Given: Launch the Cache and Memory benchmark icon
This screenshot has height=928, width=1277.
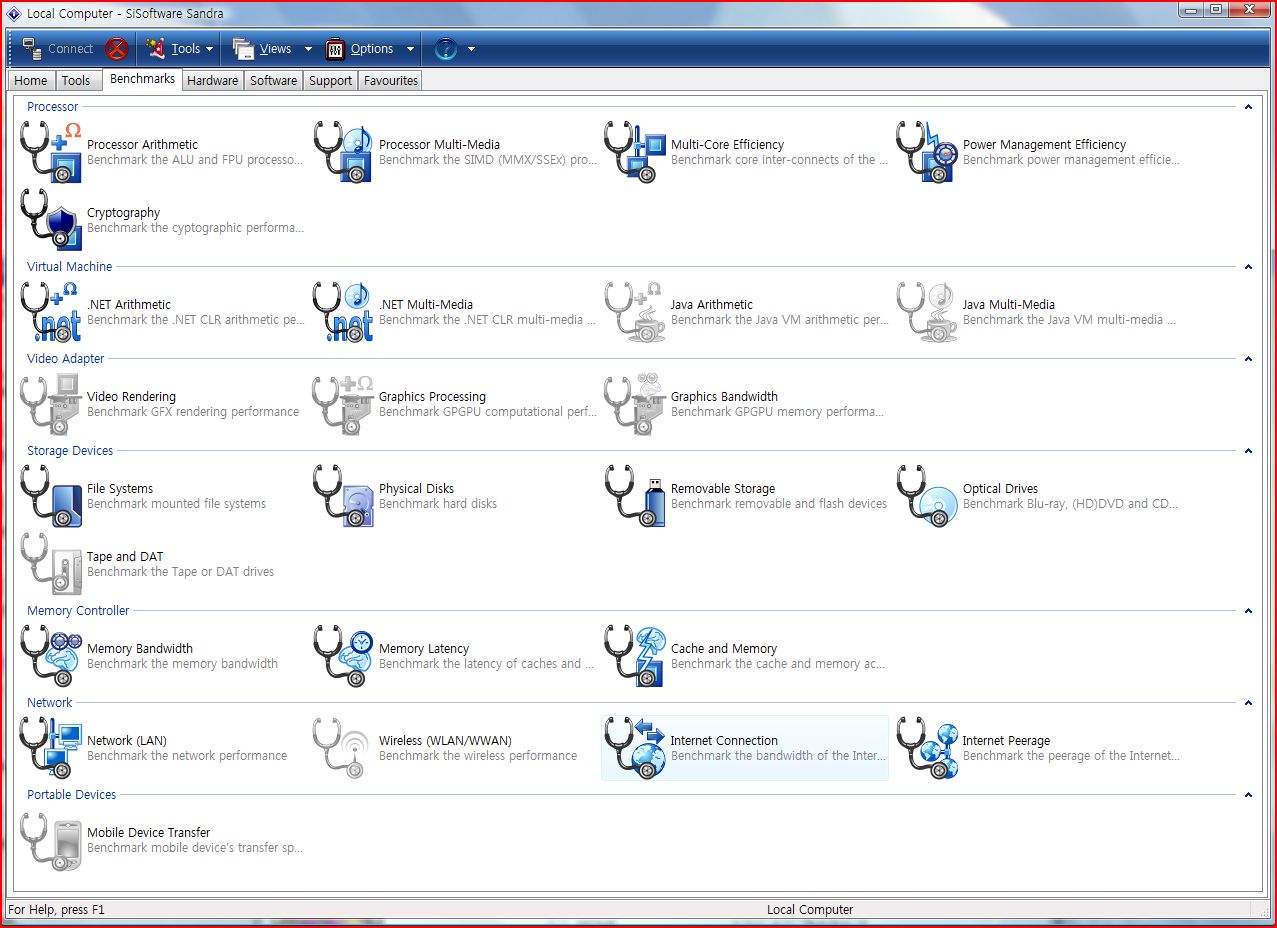Looking at the screenshot, I should point(635,656).
